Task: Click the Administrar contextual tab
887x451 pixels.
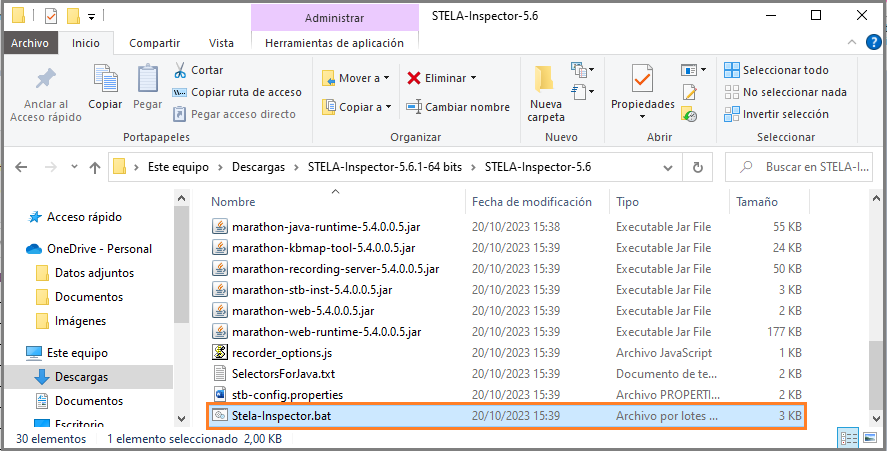Action: pos(334,18)
